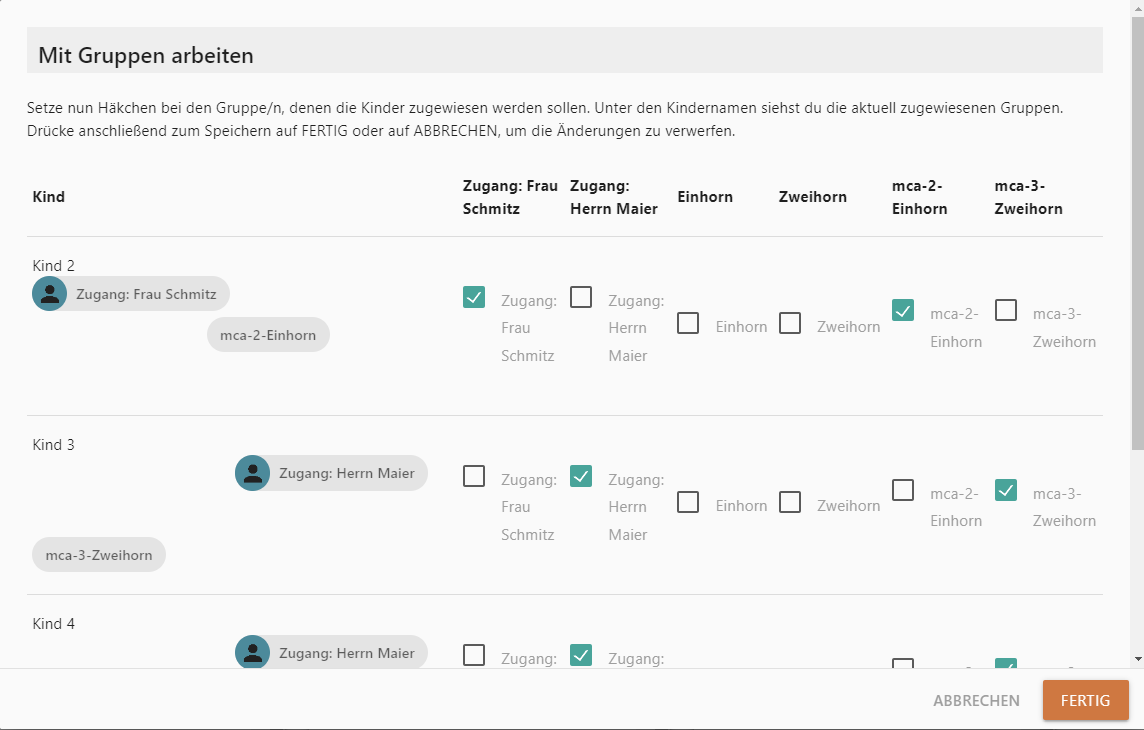Click the 'Kind' column header

[49, 197]
